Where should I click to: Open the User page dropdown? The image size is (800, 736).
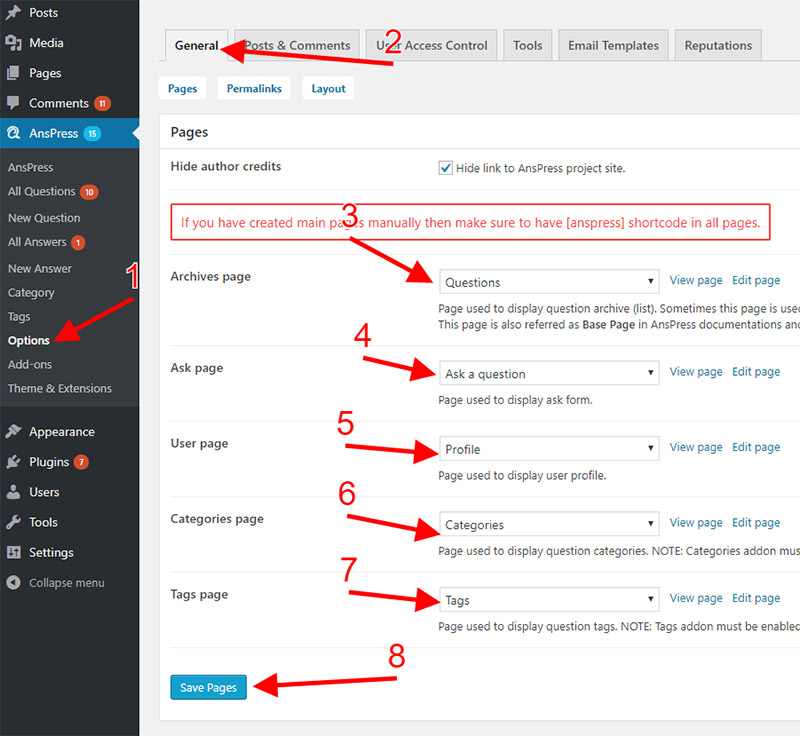pos(549,448)
